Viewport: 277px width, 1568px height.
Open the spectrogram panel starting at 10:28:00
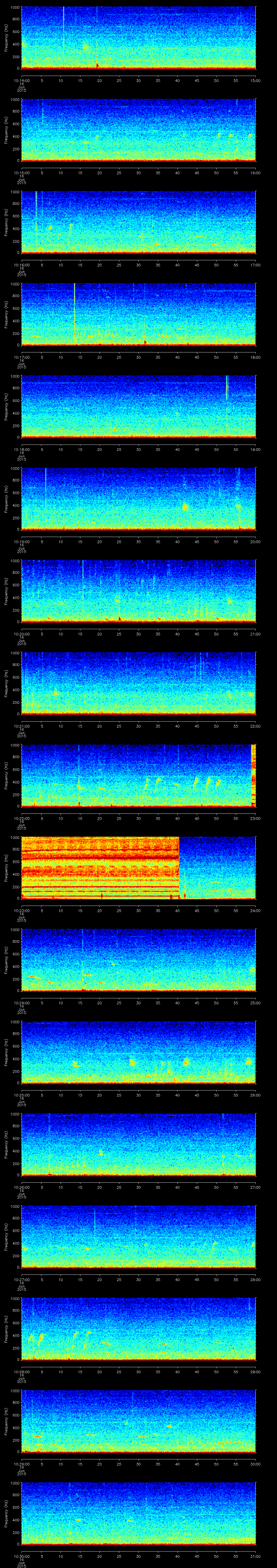click(x=139, y=1329)
